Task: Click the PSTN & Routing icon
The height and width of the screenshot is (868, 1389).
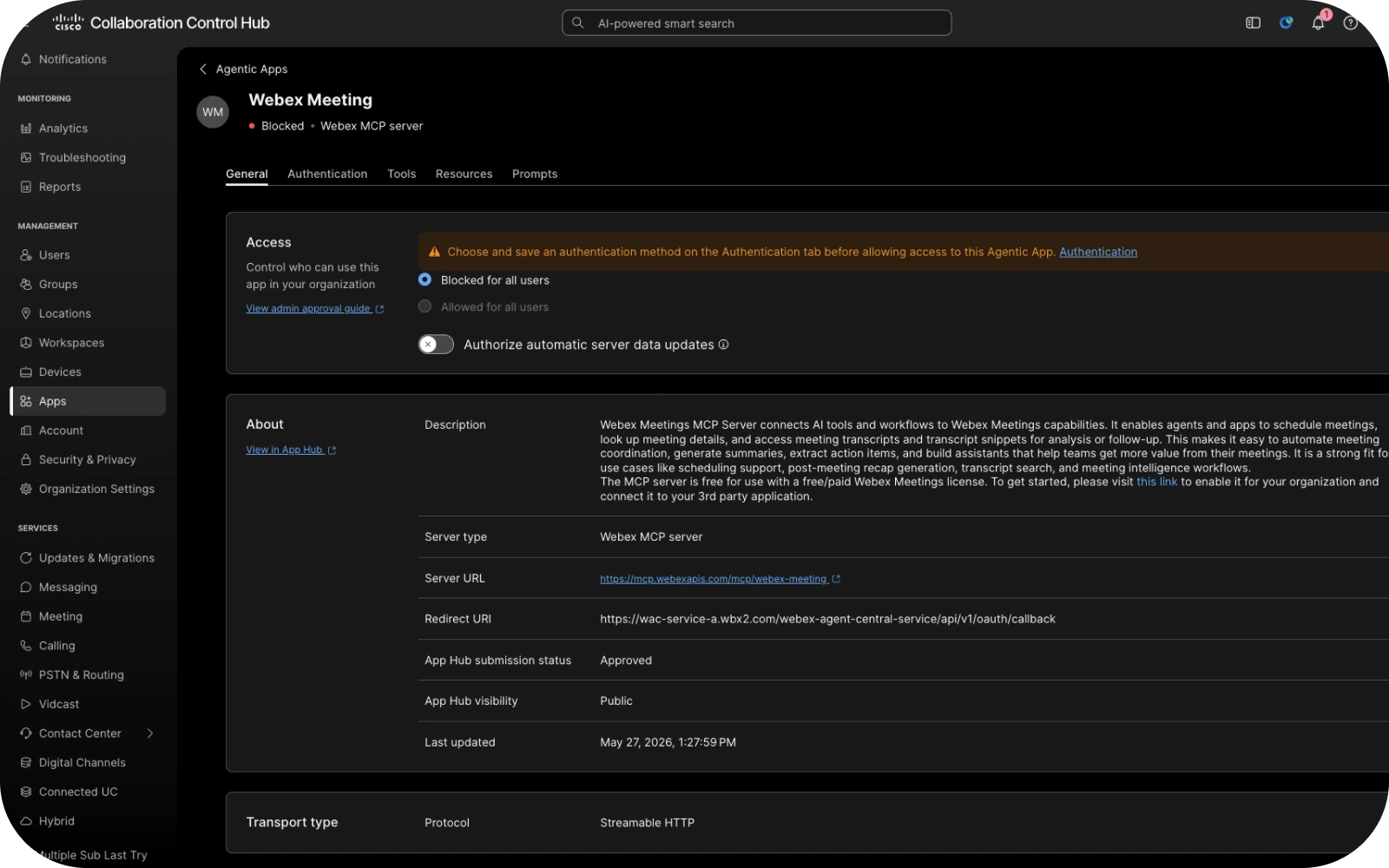Action: click(x=26, y=674)
